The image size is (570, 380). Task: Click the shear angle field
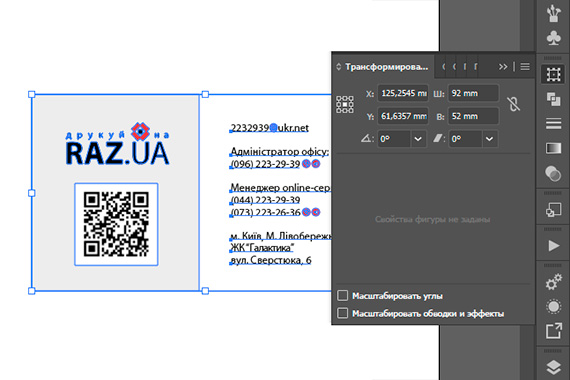click(465, 139)
